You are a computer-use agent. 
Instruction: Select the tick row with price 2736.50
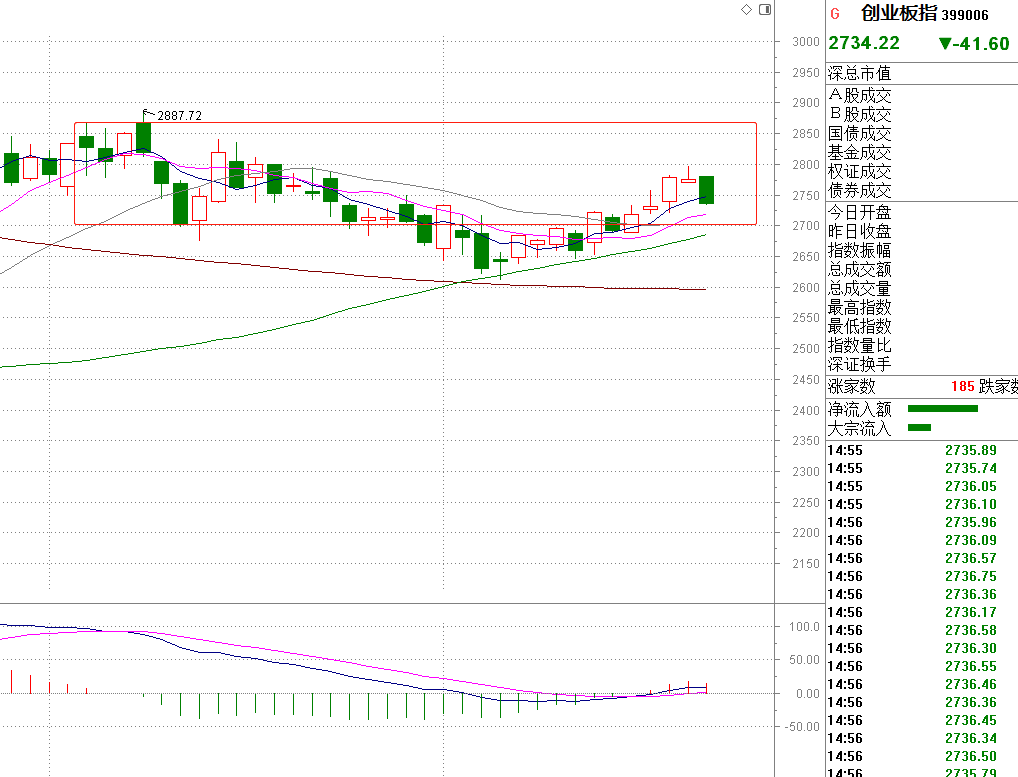(922, 757)
